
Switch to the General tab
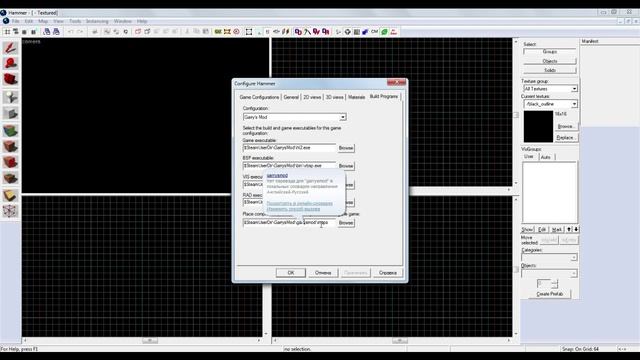click(291, 97)
